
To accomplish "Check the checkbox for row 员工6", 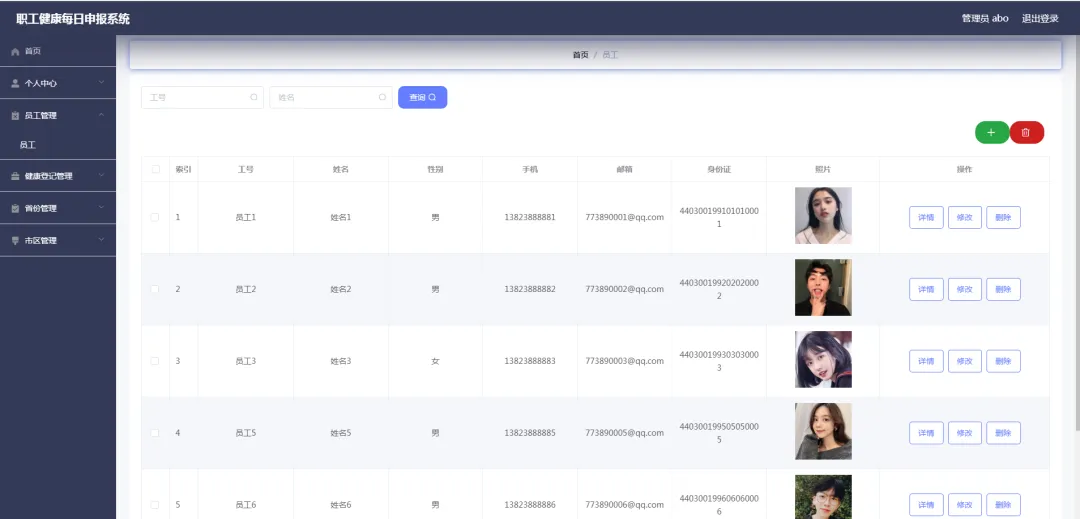I will 155,505.
